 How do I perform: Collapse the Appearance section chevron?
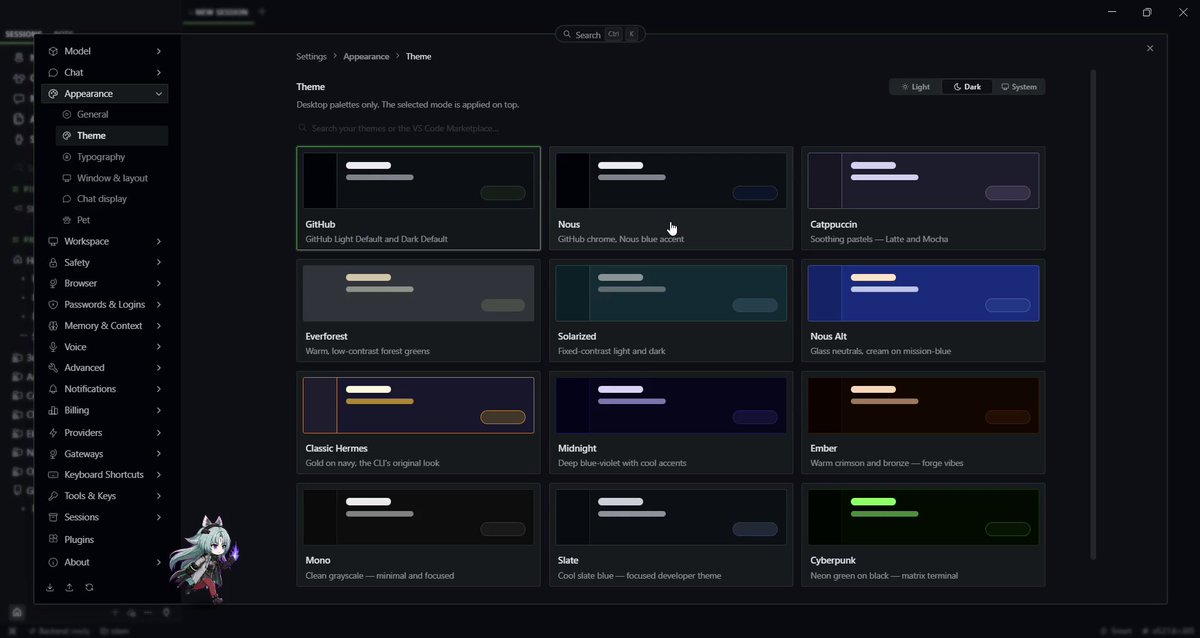click(159, 94)
